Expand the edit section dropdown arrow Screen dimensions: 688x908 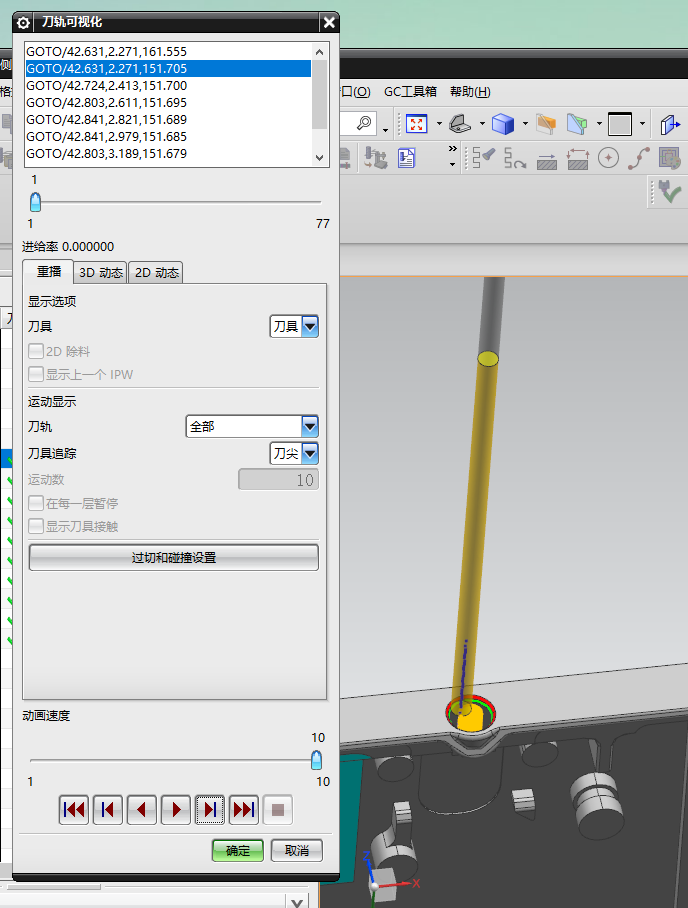pos(599,123)
